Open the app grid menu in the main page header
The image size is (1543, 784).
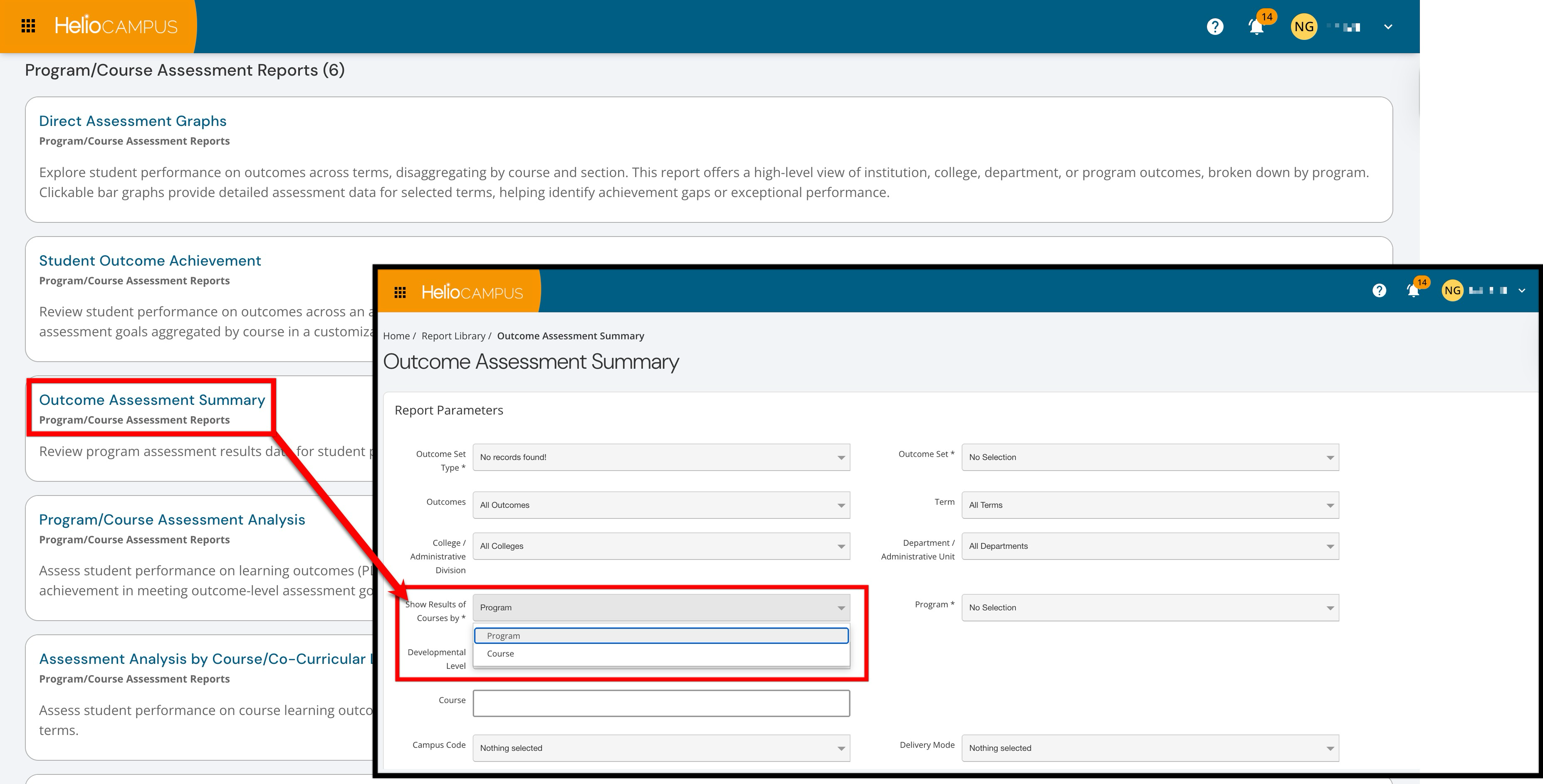(x=28, y=26)
